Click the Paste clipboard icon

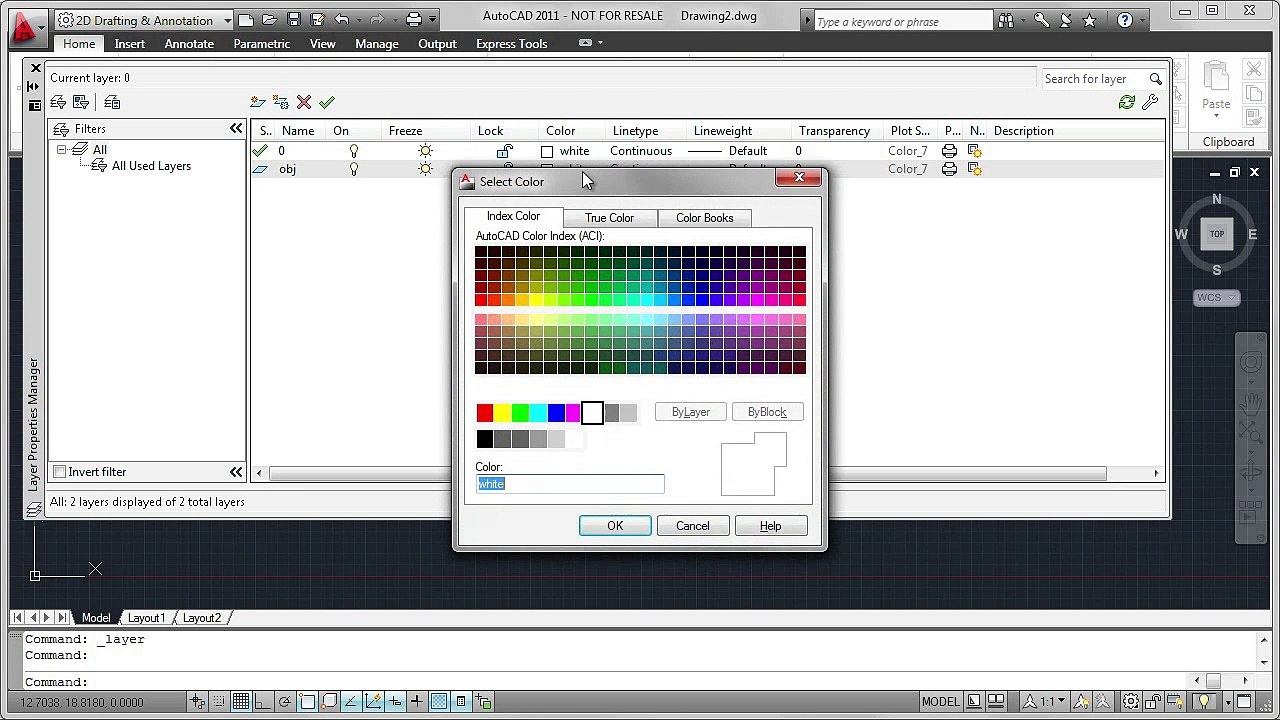point(1216,78)
